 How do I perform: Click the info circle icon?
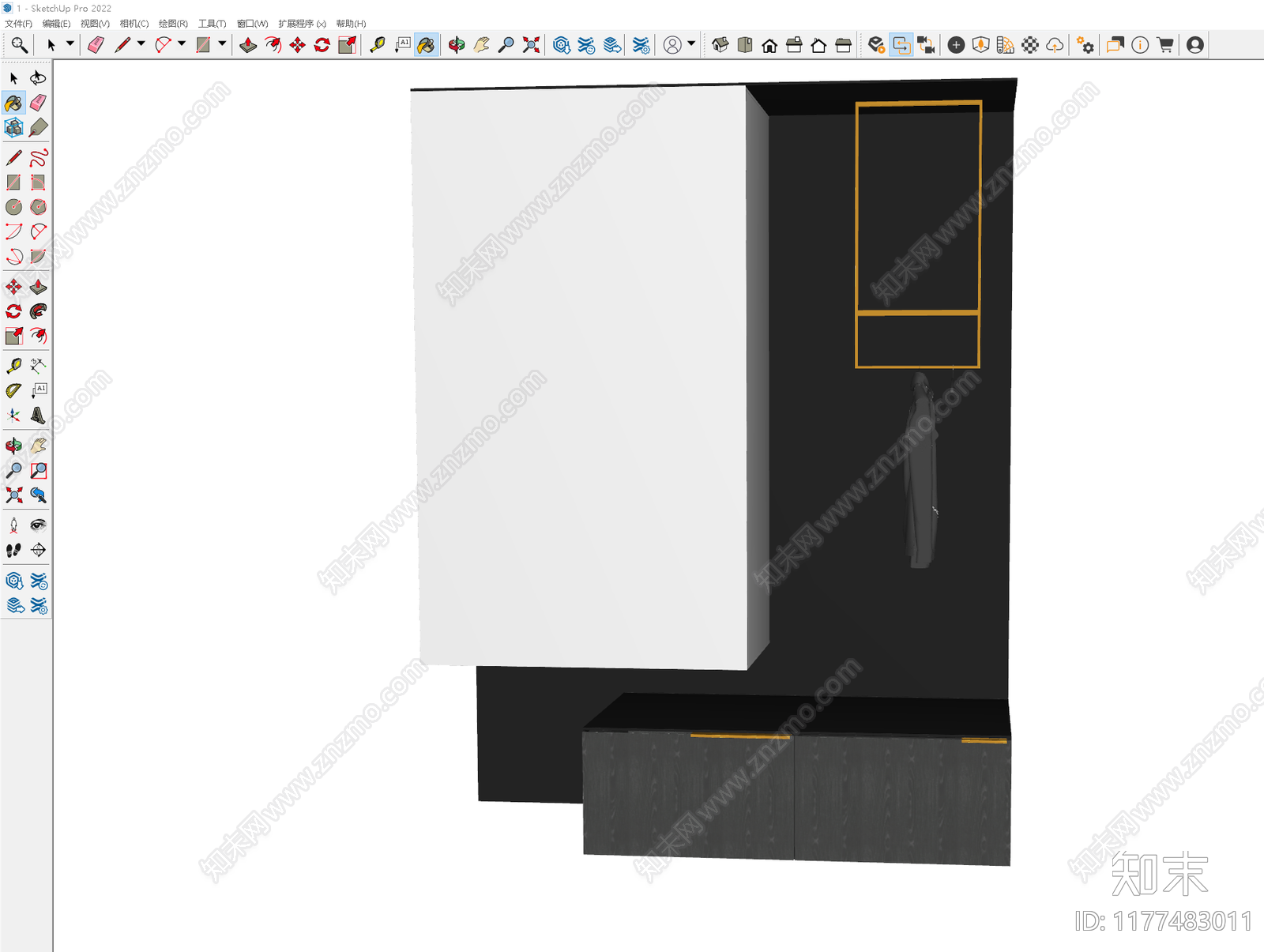(1140, 45)
